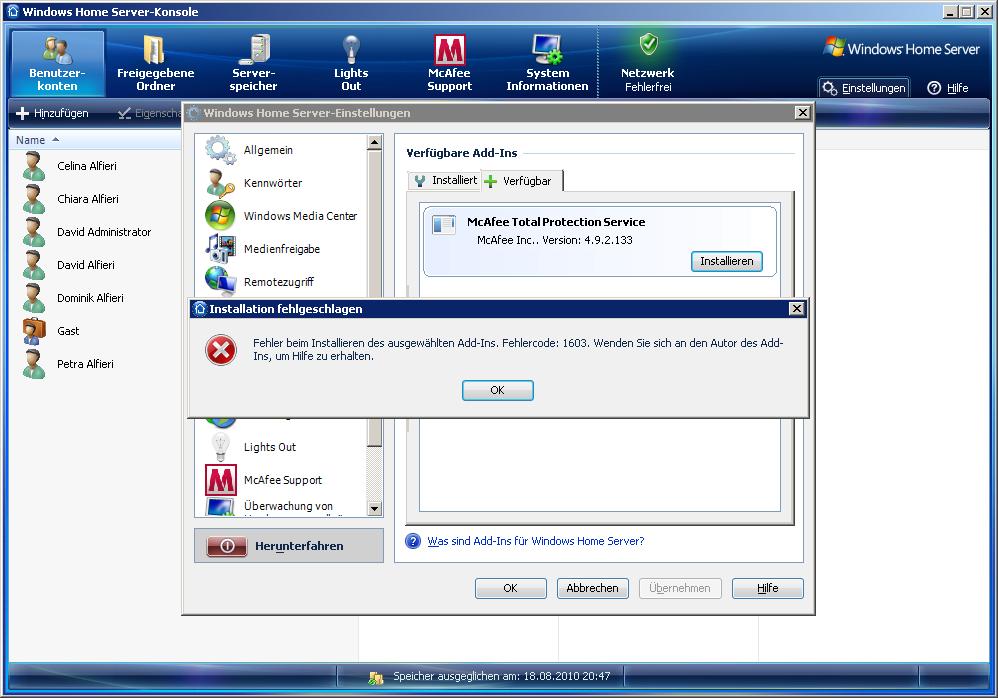Open McAfee Support icon in console toolbar
The width and height of the screenshot is (998, 698).
point(449,50)
